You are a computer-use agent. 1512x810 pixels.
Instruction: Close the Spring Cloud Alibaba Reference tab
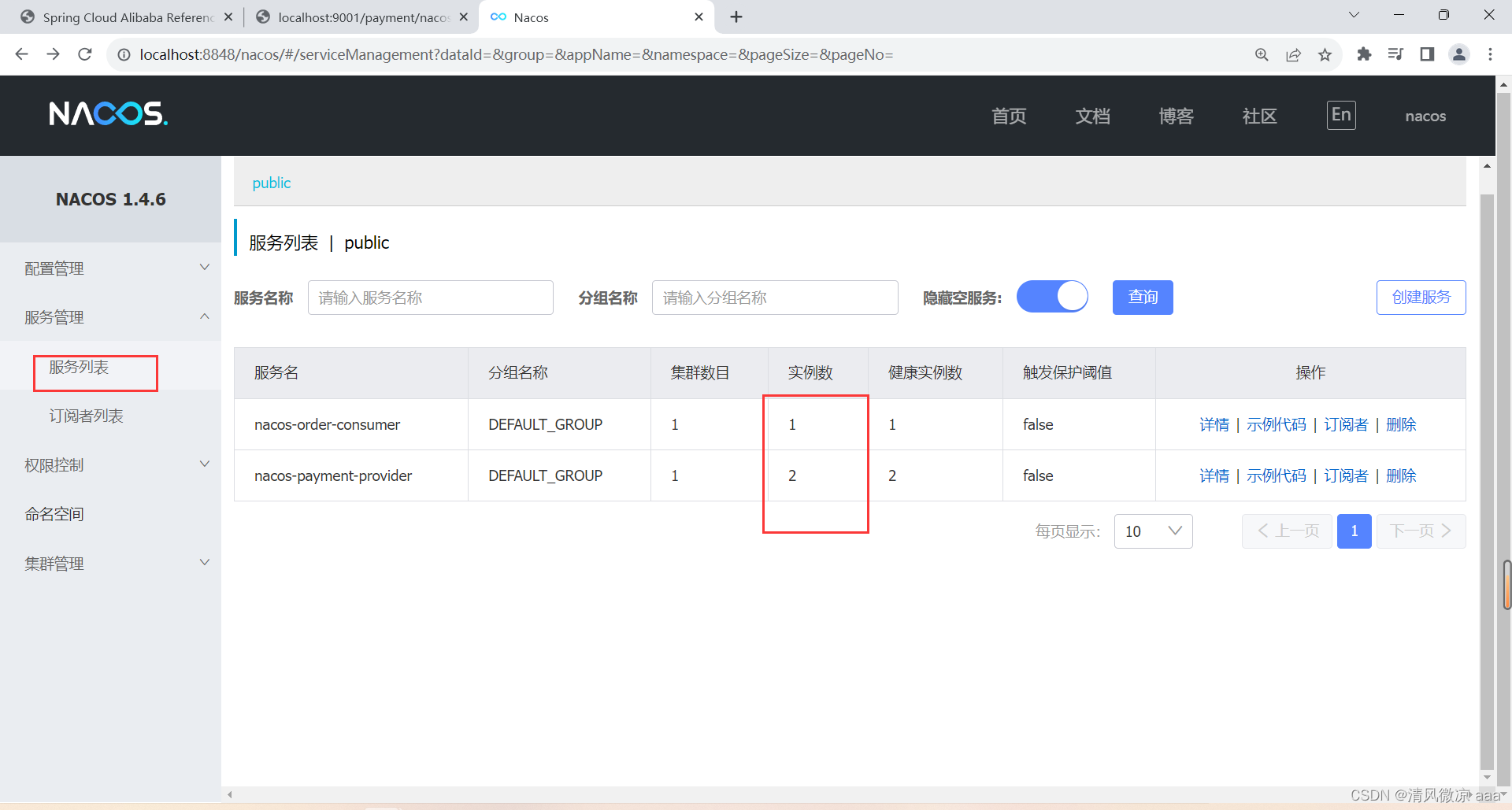(228, 17)
